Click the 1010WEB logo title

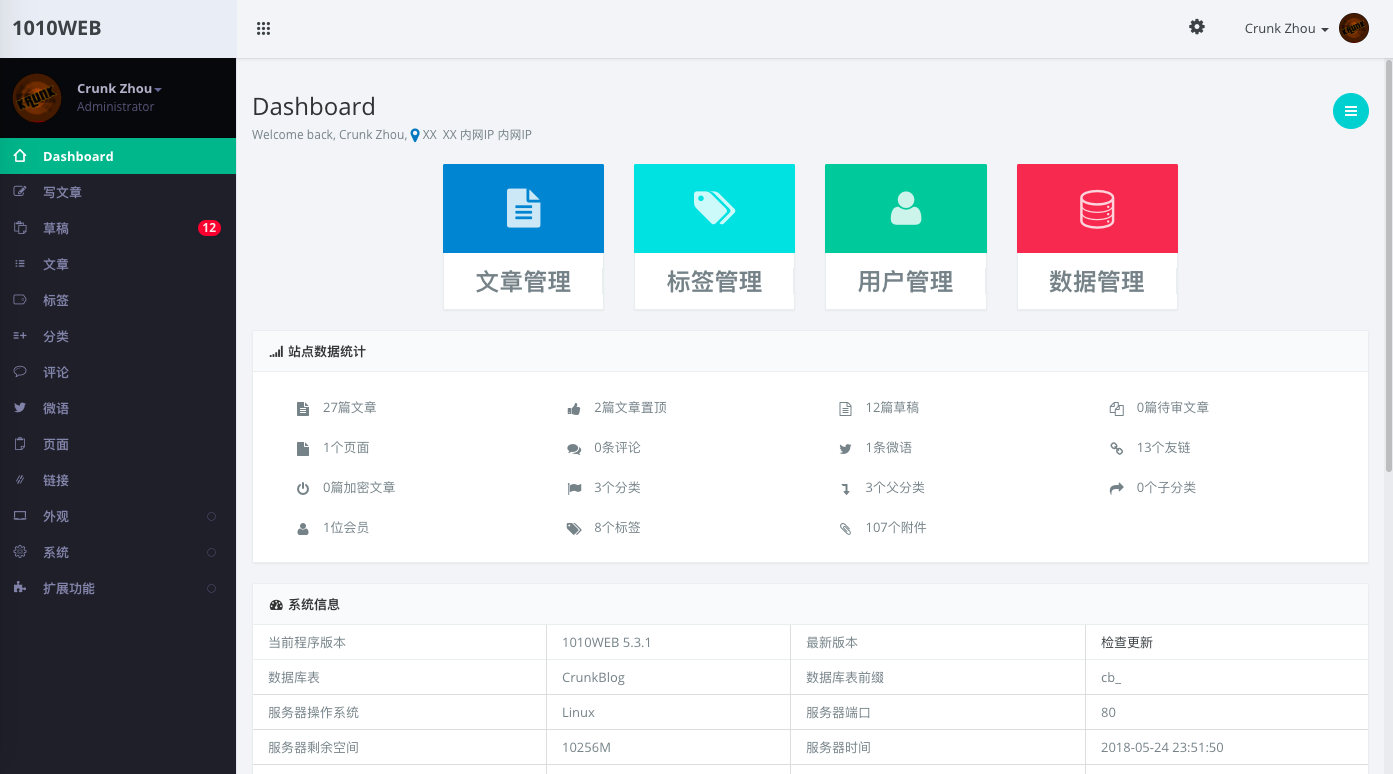(57, 28)
